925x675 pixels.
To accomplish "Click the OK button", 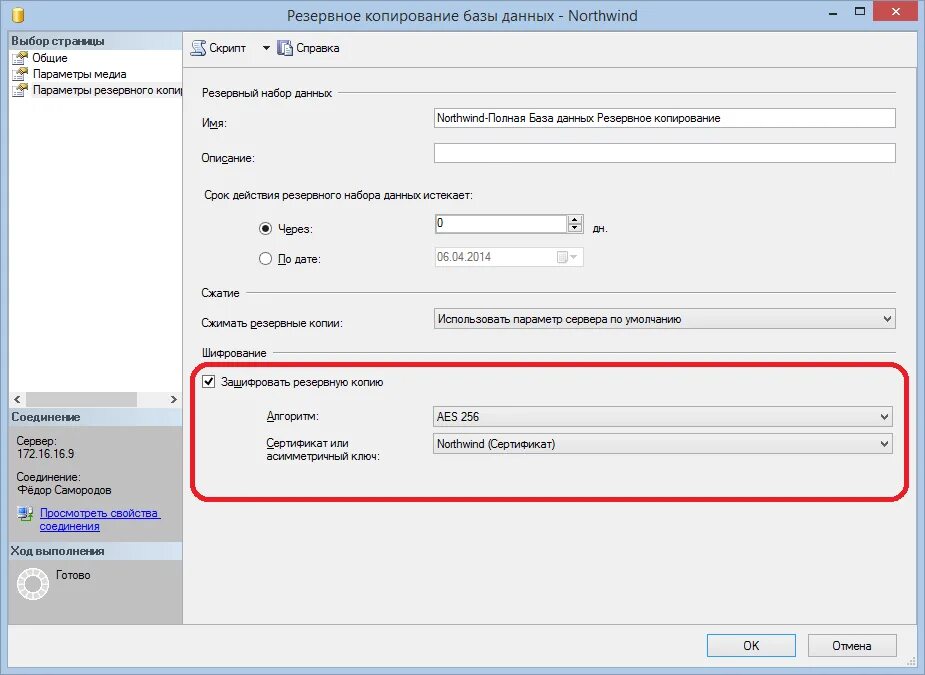I will 751,645.
